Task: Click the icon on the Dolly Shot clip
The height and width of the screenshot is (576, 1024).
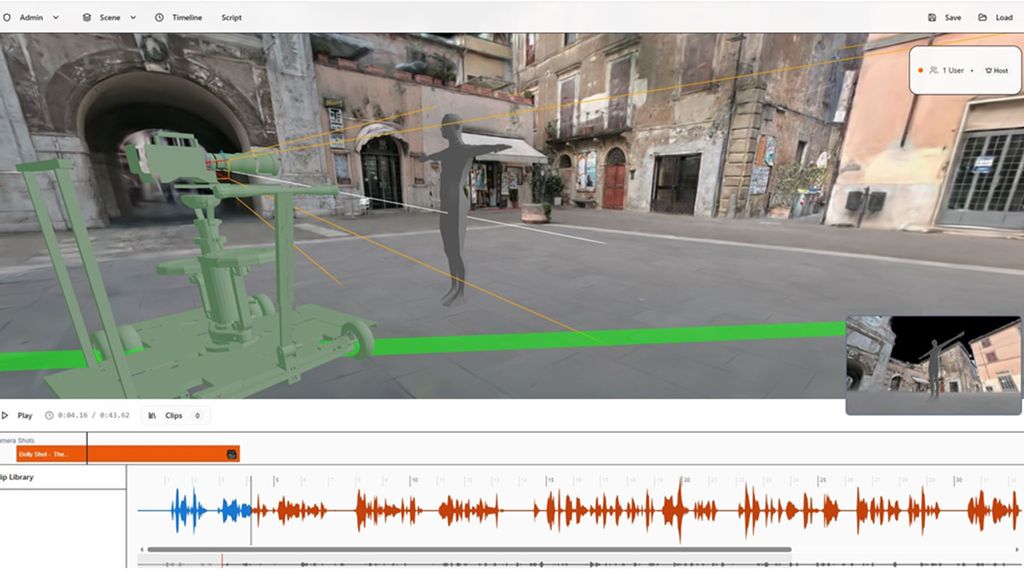Action: click(x=231, y=455)
